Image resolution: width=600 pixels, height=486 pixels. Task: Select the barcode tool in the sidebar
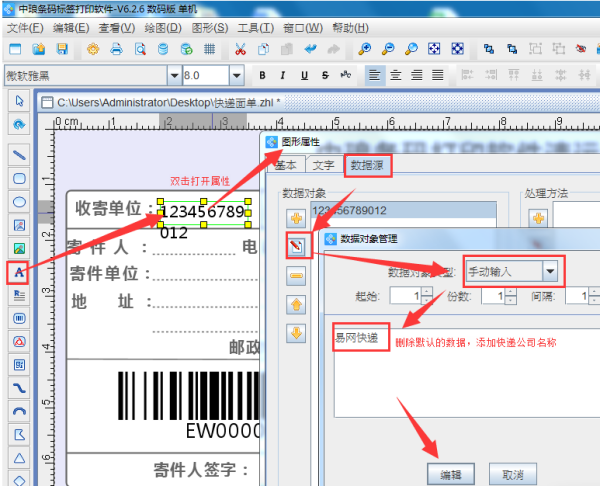point(19,318)
